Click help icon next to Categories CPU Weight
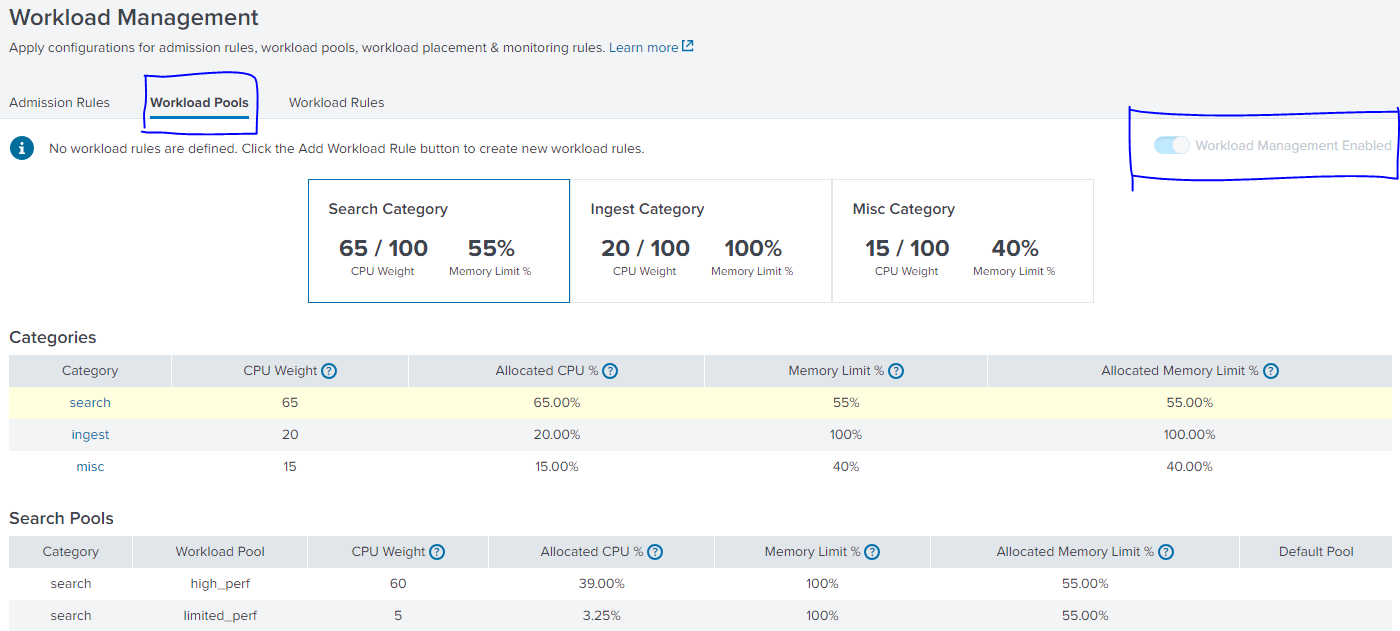Viewport: 1400px width, 631px height. tap(329, 371)
